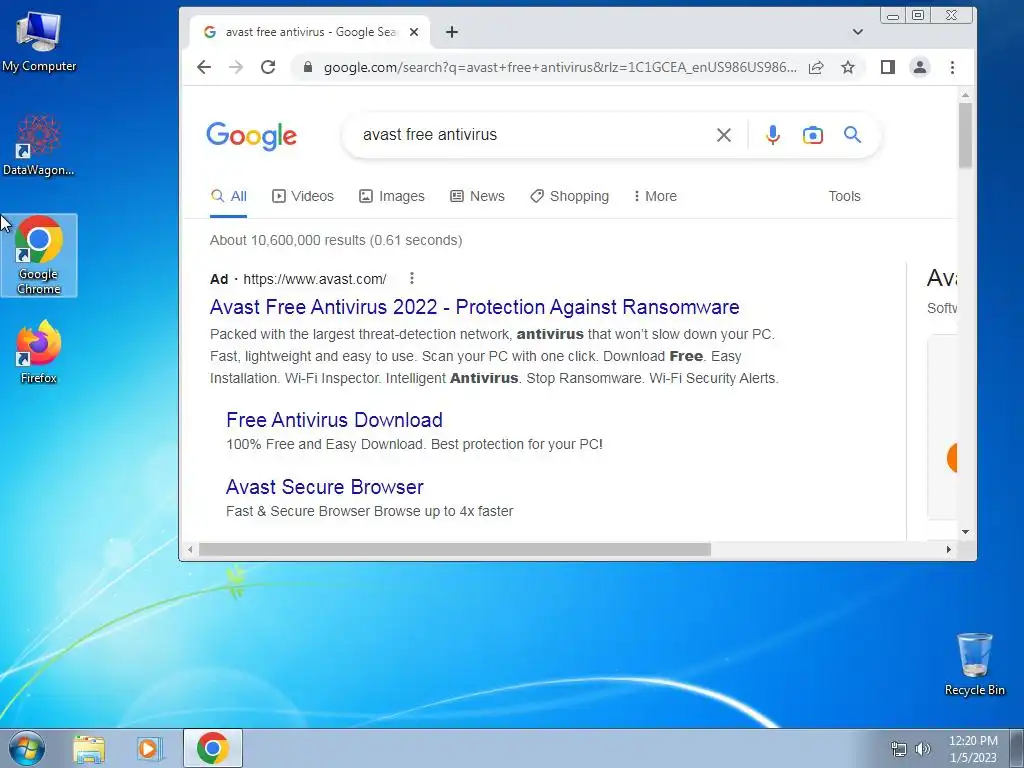The height and width of the screenshot is (768, 1024).
Task: Click the Chrome taskbar button
Action: 212,748
